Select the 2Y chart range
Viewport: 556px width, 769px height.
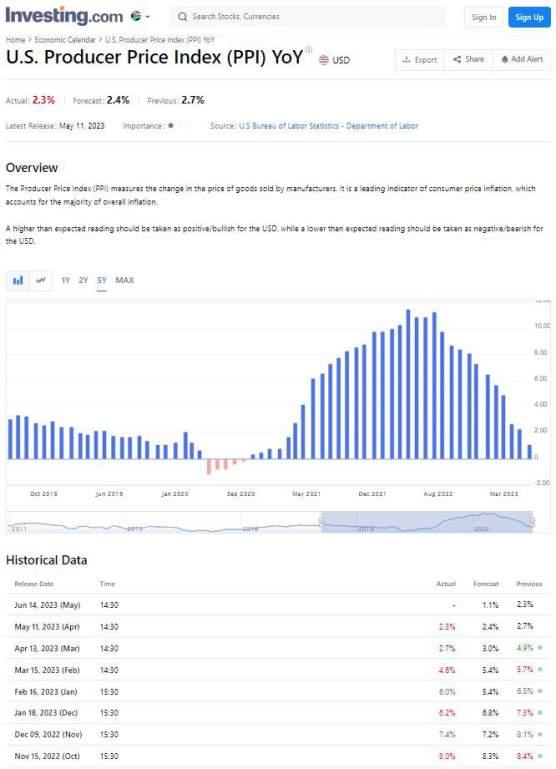pyautogui.click(x=83, y=281)
